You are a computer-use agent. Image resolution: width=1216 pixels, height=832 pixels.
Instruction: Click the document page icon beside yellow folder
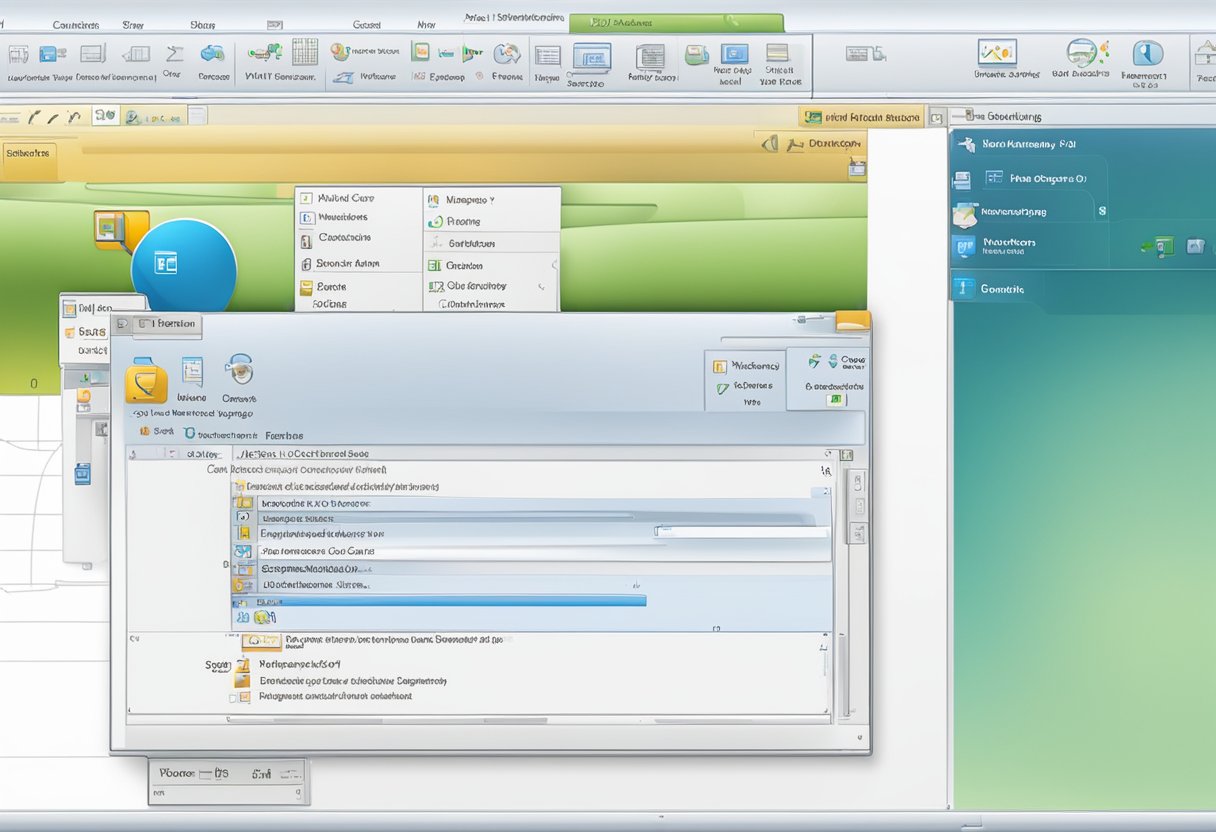[x=192, y=372]
